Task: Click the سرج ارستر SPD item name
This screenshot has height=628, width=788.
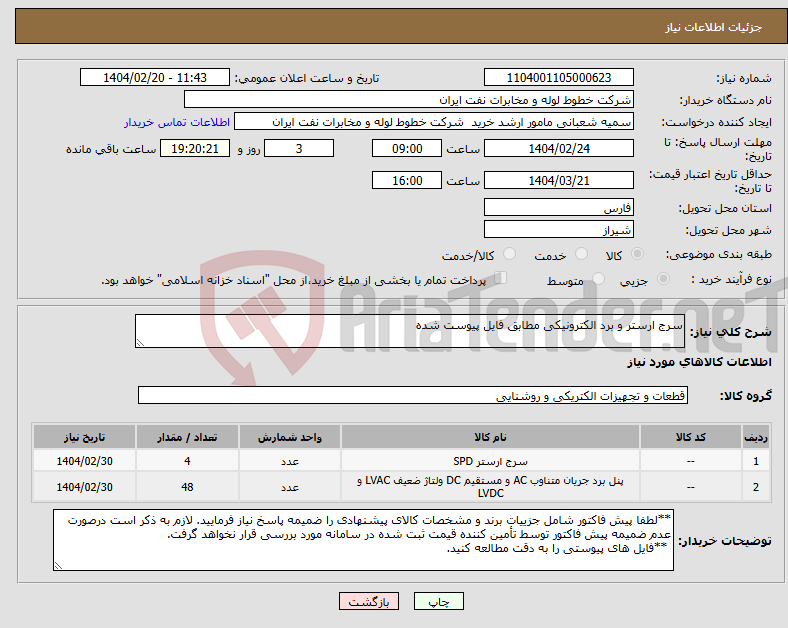Action: coord(490,461)
